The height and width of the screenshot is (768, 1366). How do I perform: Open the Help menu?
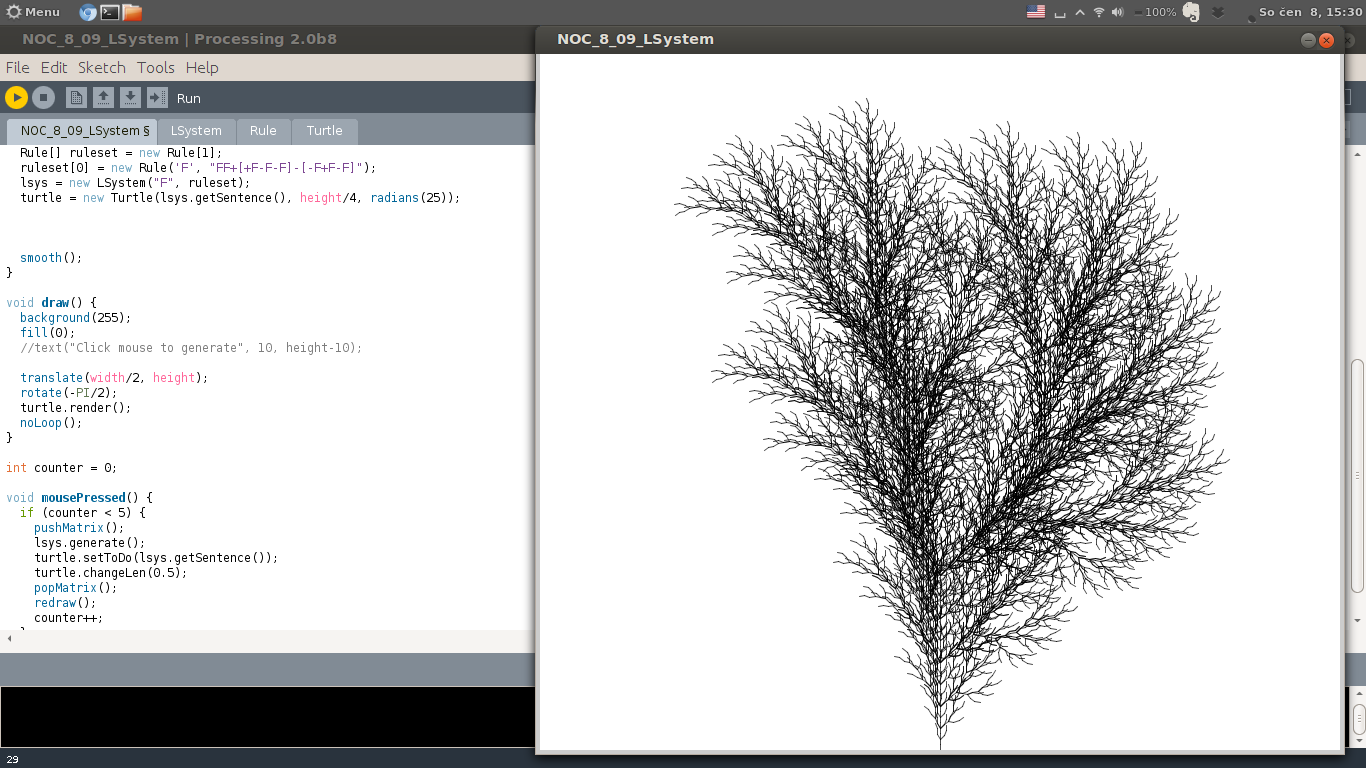click(x=202, y=68)
